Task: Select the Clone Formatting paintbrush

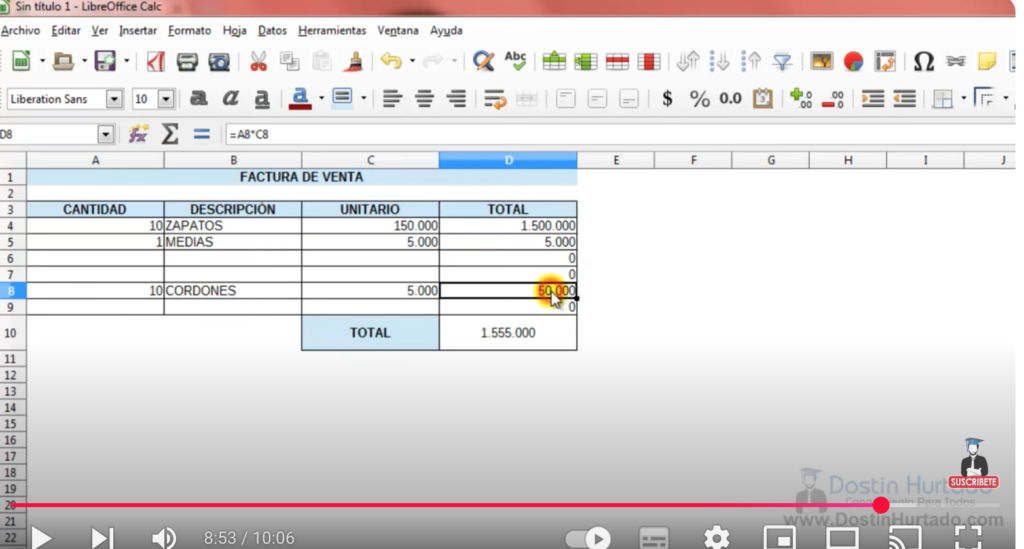Action: point(354,61)
